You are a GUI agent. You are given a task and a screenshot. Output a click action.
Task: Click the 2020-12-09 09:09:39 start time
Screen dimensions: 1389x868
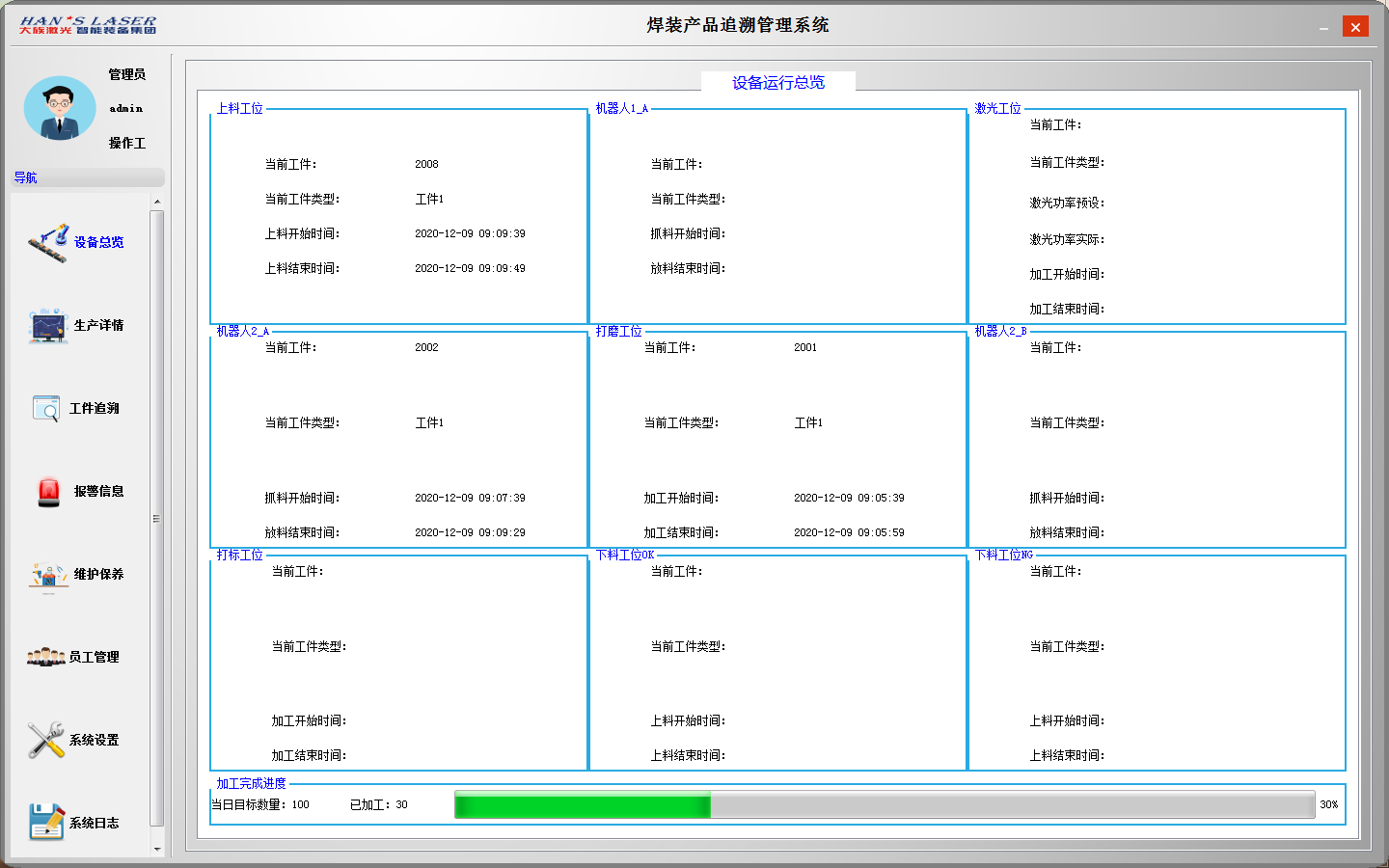pyautogui.click(x=470, y=234)
